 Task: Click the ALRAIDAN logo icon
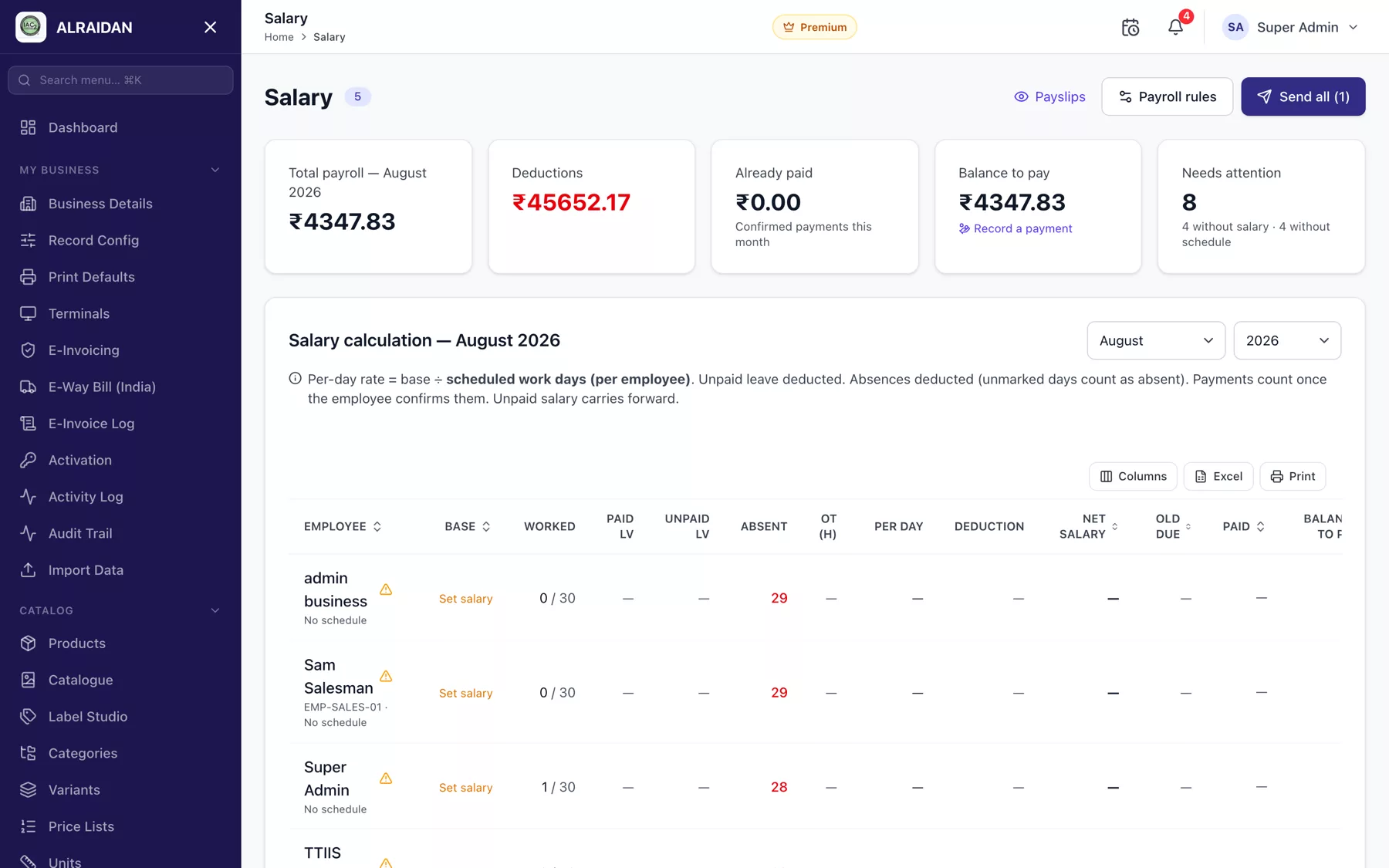[x=31, y=27]
